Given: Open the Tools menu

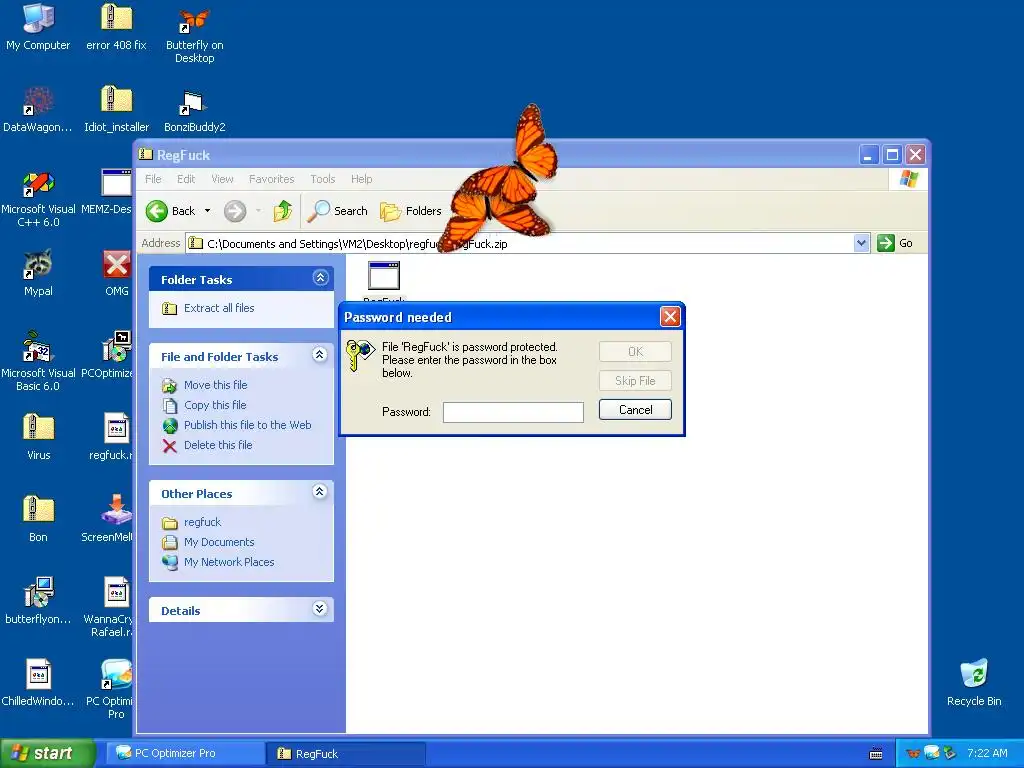Looking at the screenshot, I should click(323, 179).
